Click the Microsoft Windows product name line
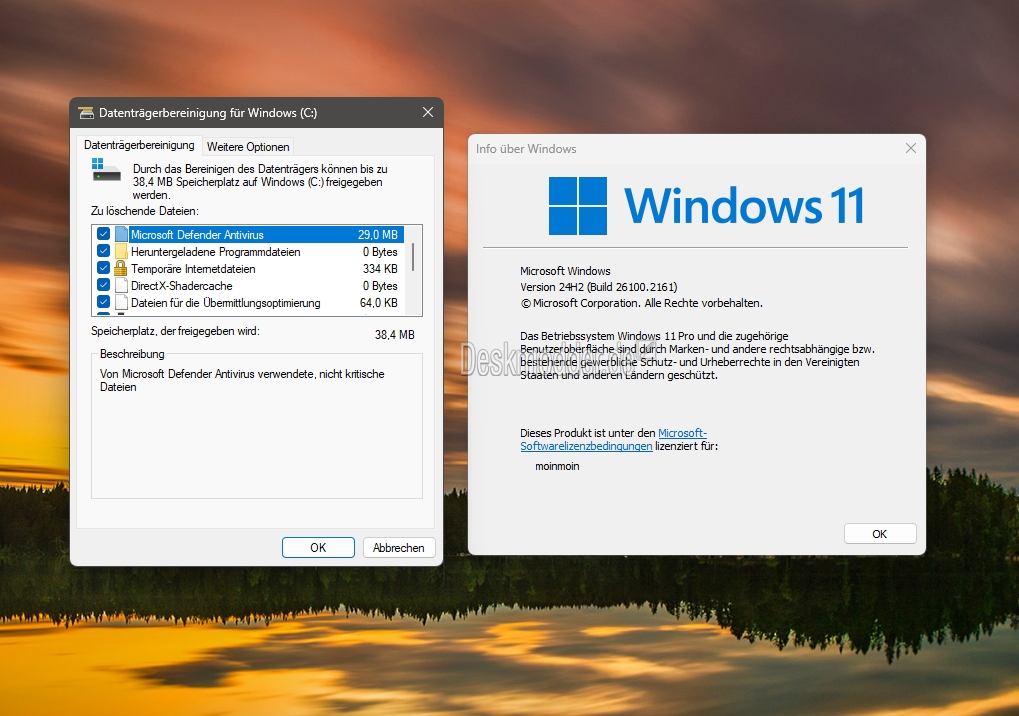The image size is (1019, 716). click(x=565, y=271)
